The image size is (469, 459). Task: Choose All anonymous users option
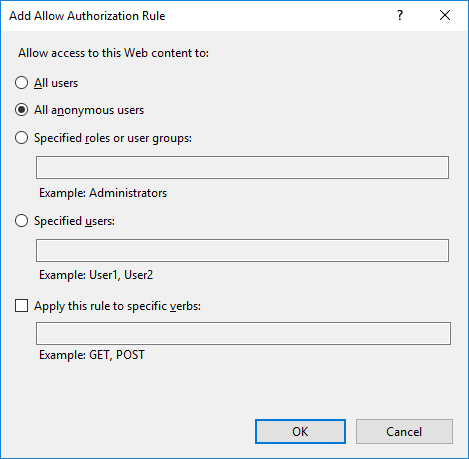click(21, 110)
